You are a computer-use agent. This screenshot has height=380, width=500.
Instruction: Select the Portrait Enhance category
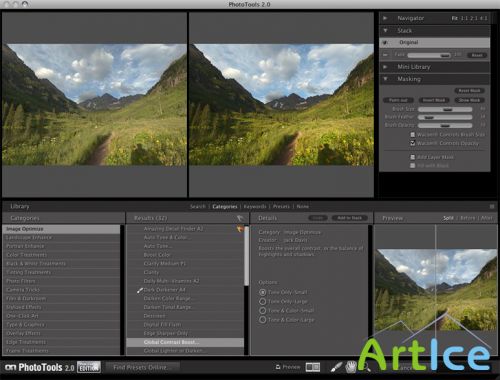click(61, 246)
